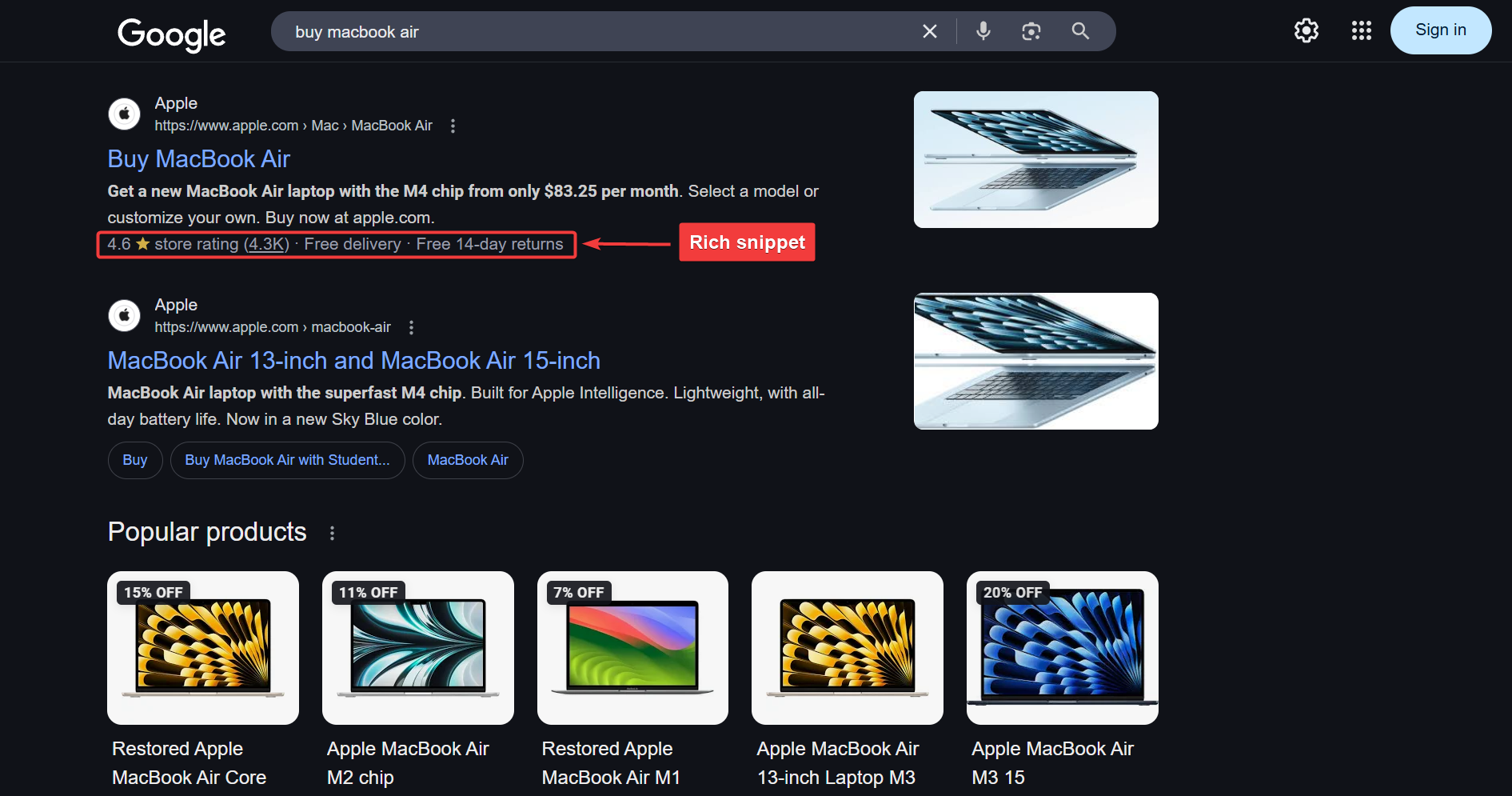Open the Google apps grid

click(x=1362, y=30)
